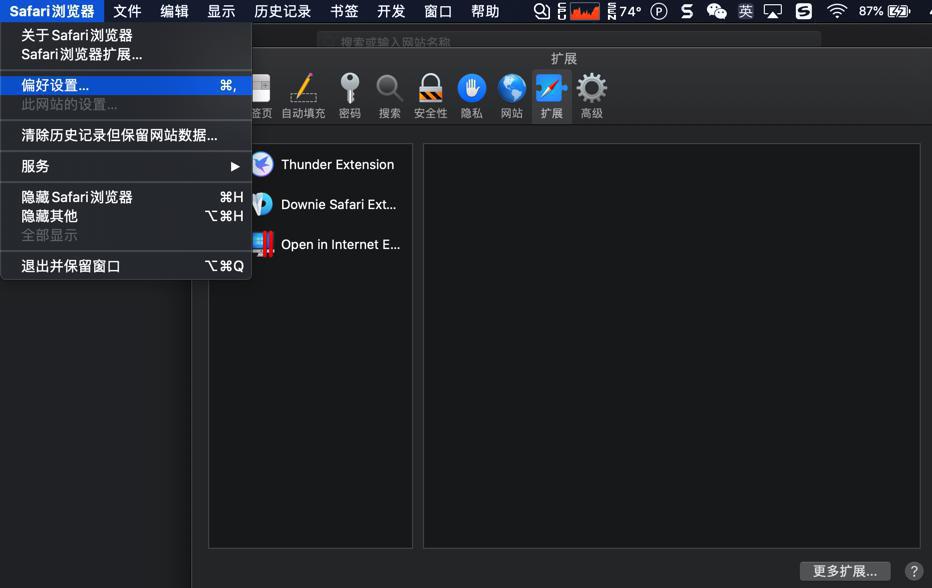The image size is (932, 588).
Task: Open the 窗口 menu in menu bar
Action: 438,11
